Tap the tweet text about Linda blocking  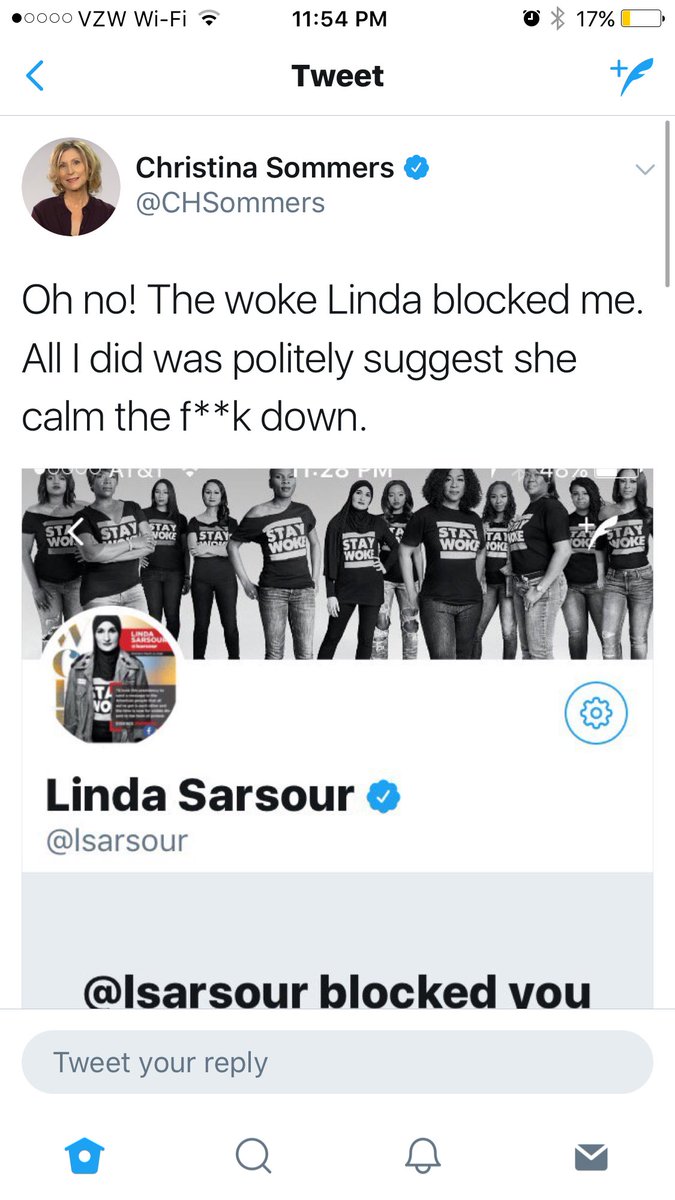(331, 359)
